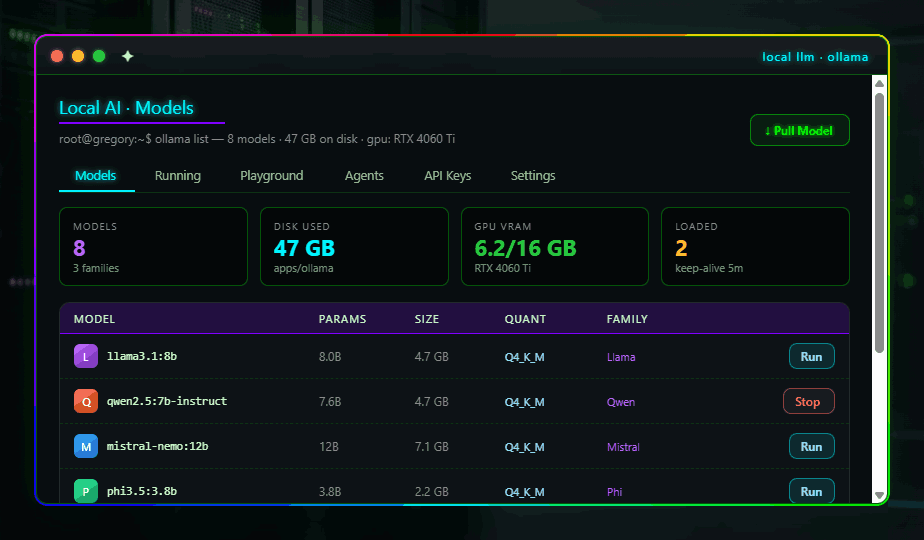Select the qwen2.5:7b-instruct model name
The width and height of the screenshot is (924, 540).
(167, 401)
